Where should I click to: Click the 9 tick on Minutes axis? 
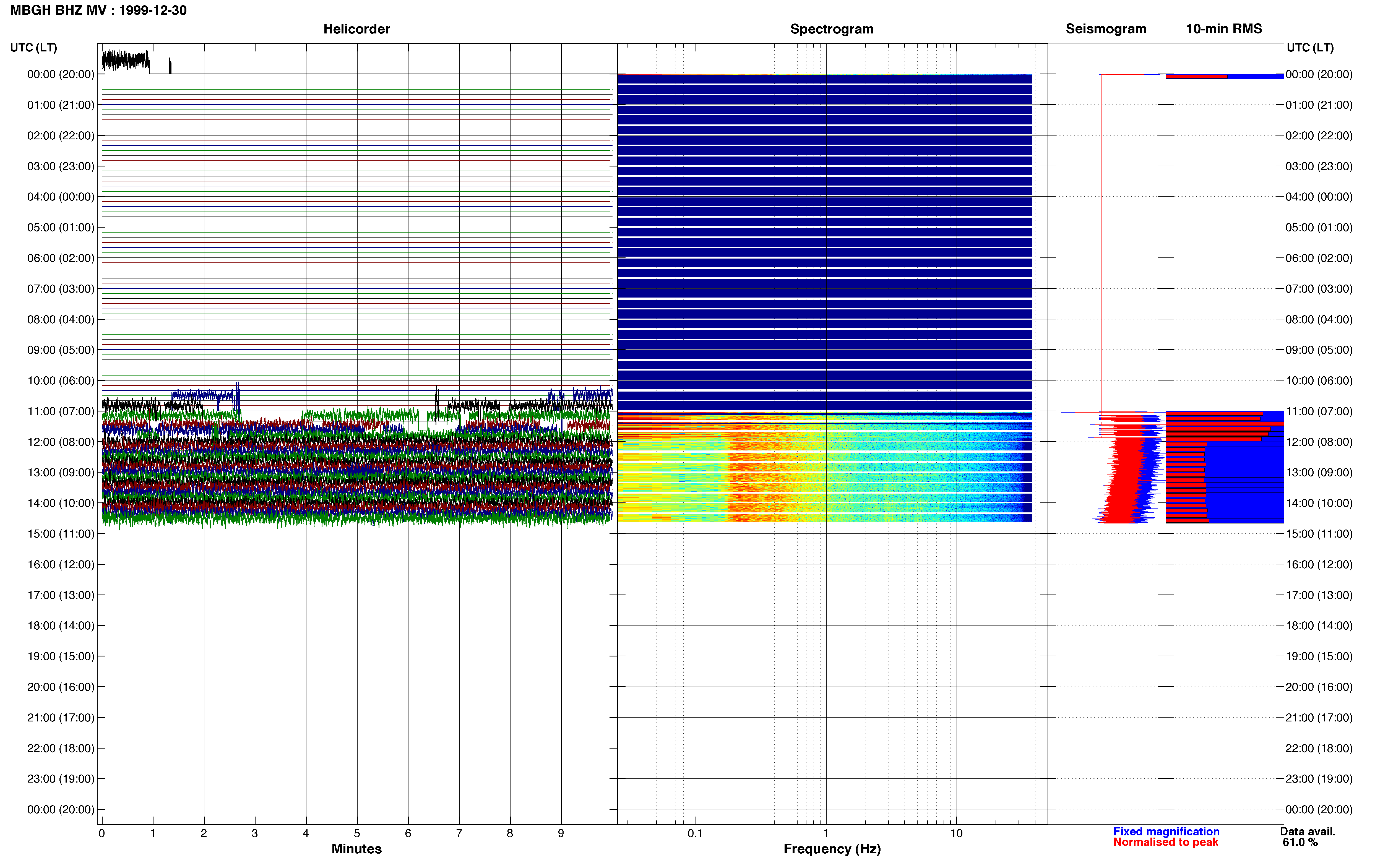pos(561,833)
